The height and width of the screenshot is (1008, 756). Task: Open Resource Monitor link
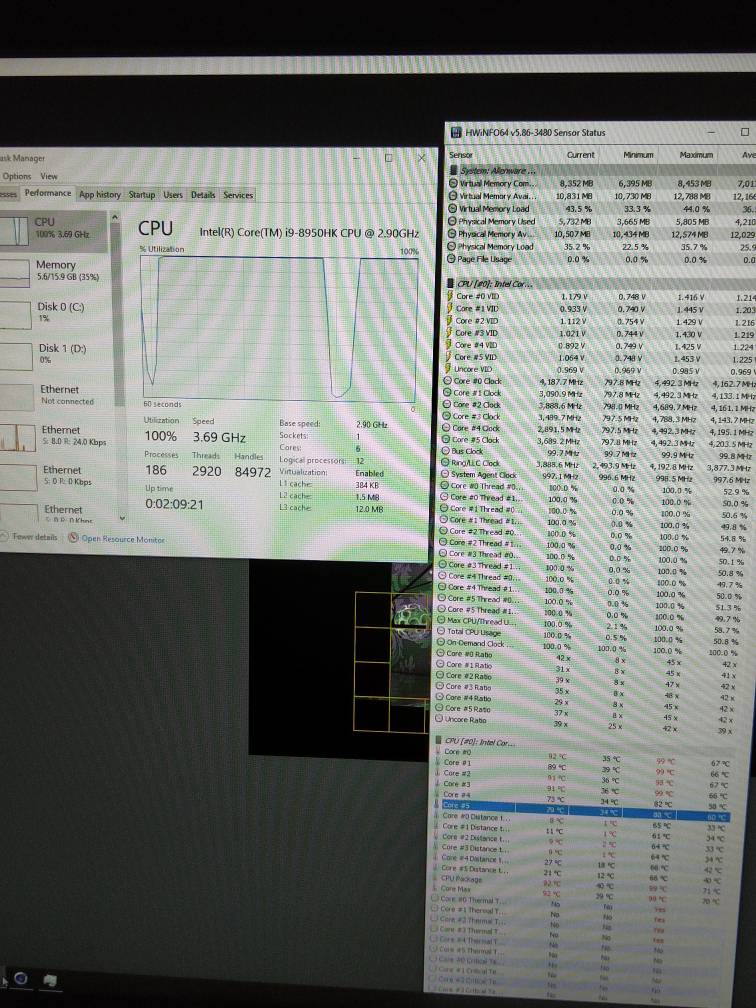click(x=122, y=539)
